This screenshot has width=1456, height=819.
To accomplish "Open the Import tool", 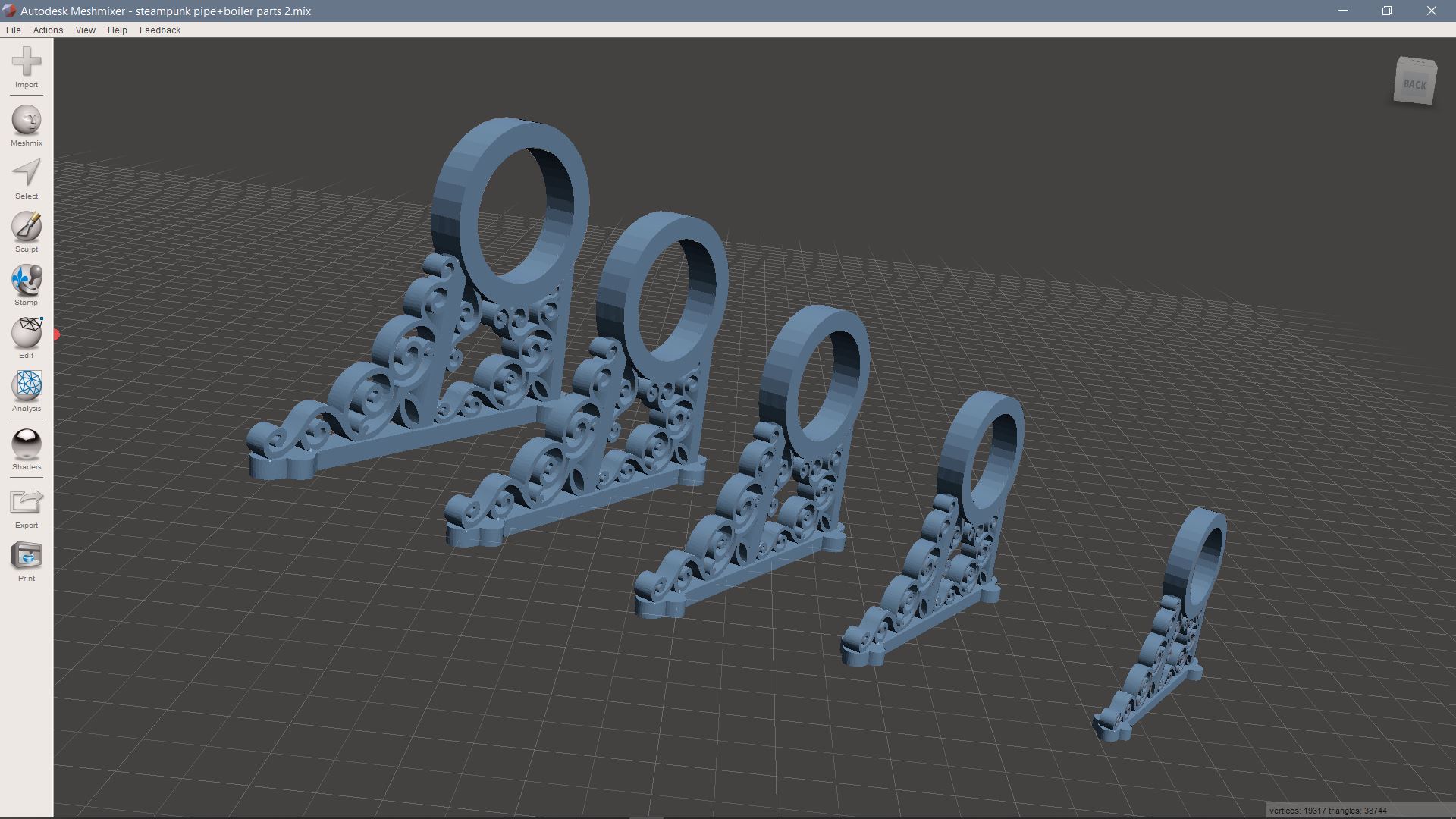I will pos(27,67).
